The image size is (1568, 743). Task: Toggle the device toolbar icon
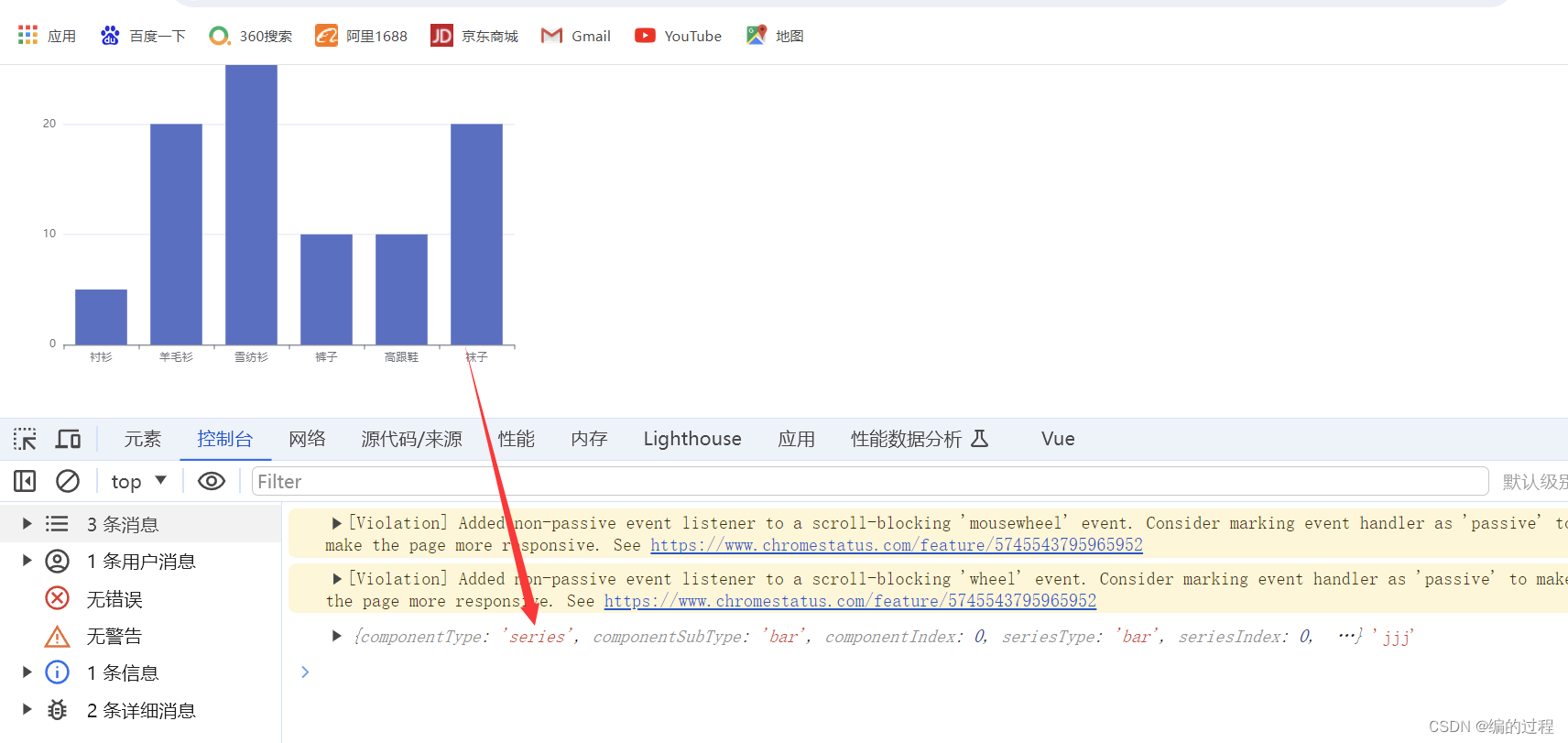click(x=68, y=439)
